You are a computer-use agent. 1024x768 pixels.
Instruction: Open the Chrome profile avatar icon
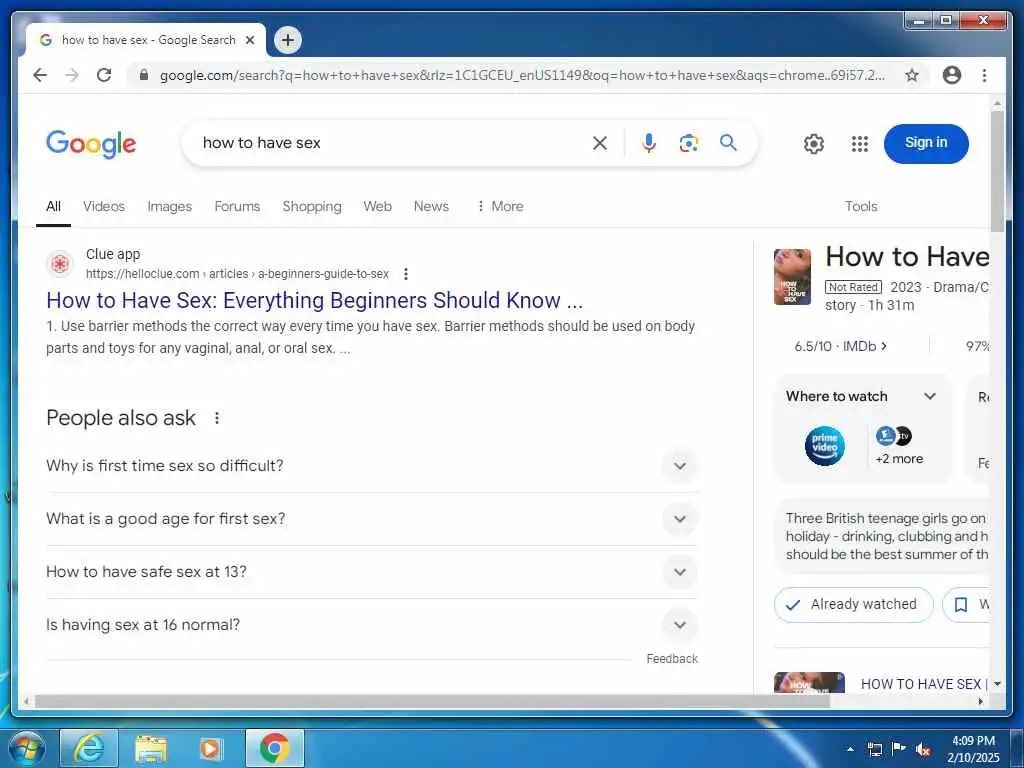point(952,75)
